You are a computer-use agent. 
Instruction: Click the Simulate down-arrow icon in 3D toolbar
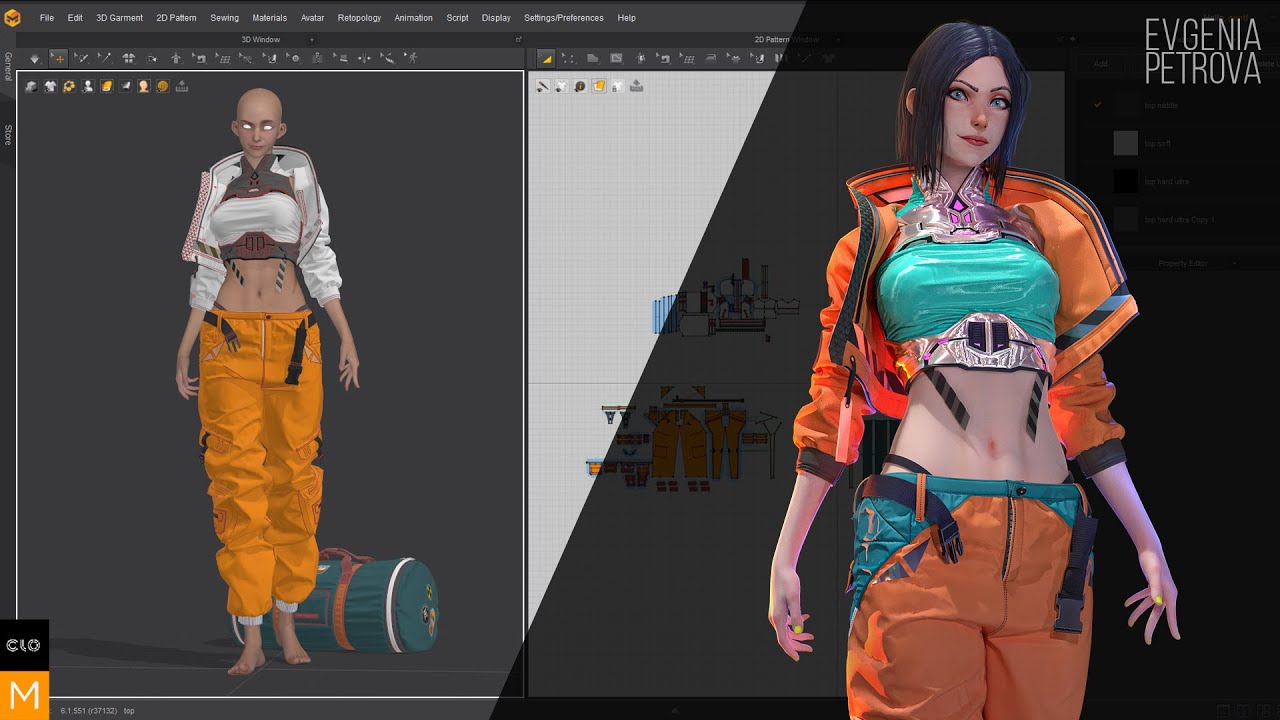coord(35,58)
